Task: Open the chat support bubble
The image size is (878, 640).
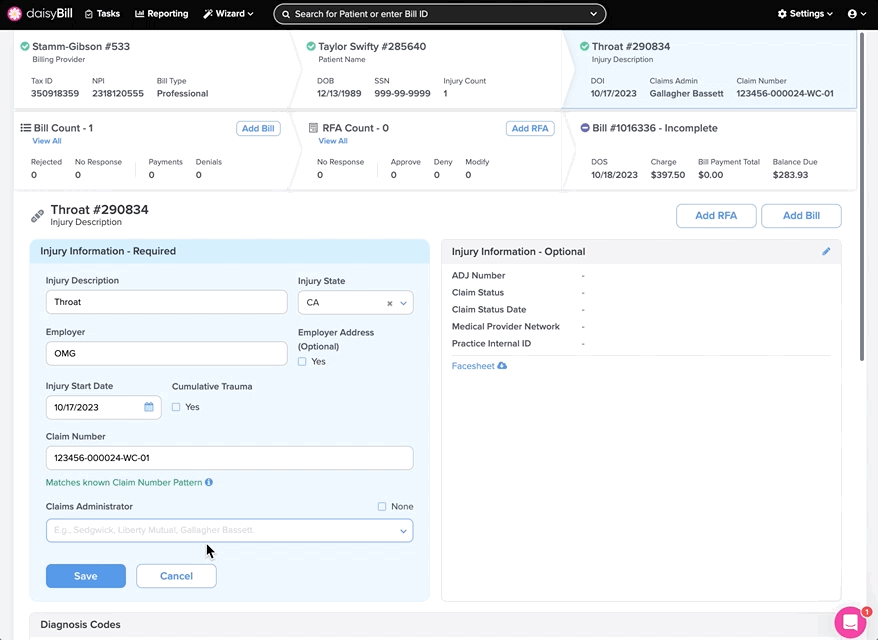Action: (850, 621)
